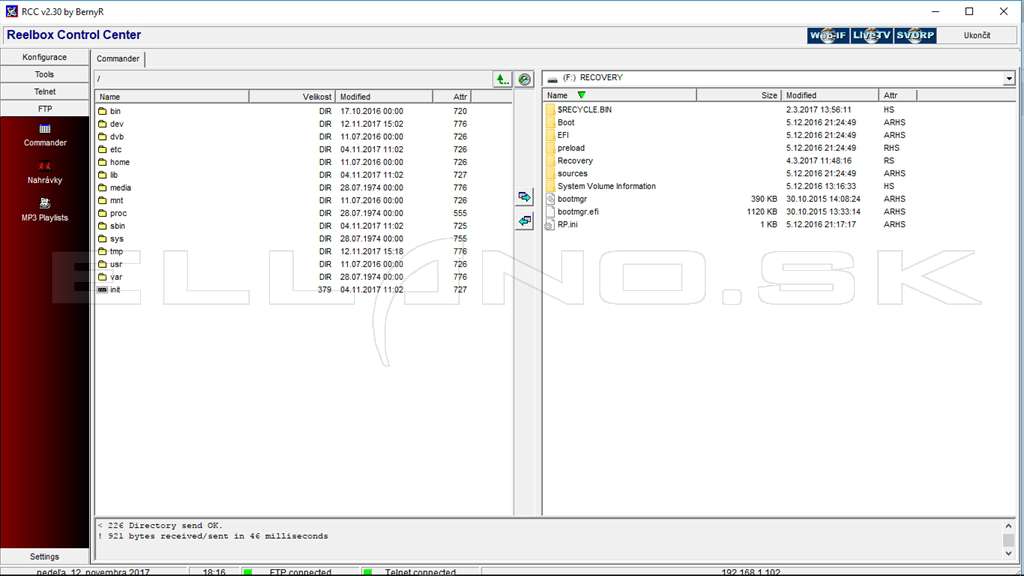Sort local list by Attr column
This screenshot has width=1024, height=576.
click(x=898, y=95)
